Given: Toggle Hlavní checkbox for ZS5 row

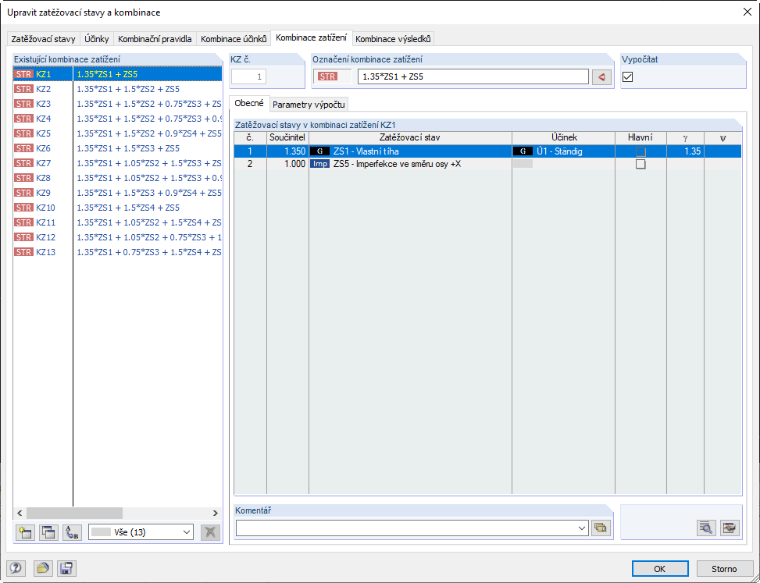Looking at the screenshot, I should pos(641,164).
